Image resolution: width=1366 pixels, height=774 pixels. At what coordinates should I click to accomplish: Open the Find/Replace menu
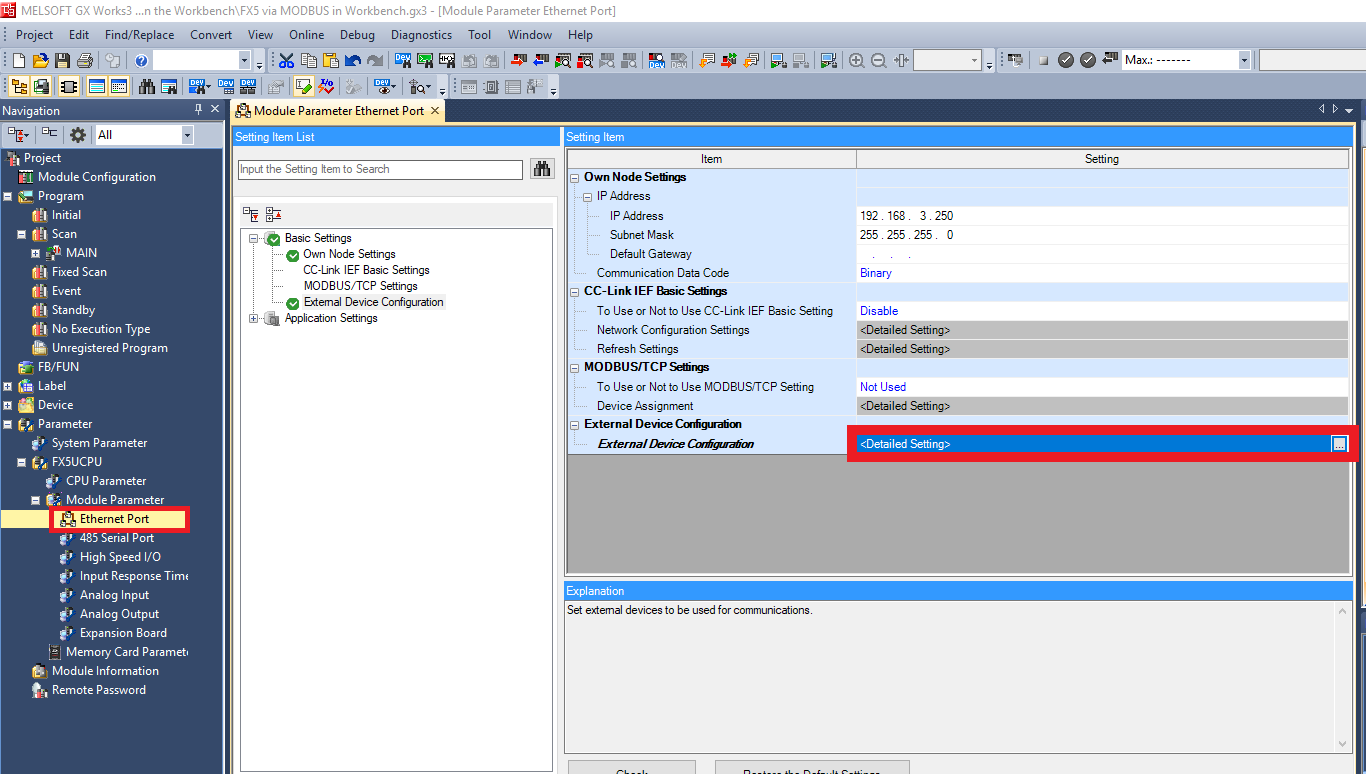click(x=139, y=34)
